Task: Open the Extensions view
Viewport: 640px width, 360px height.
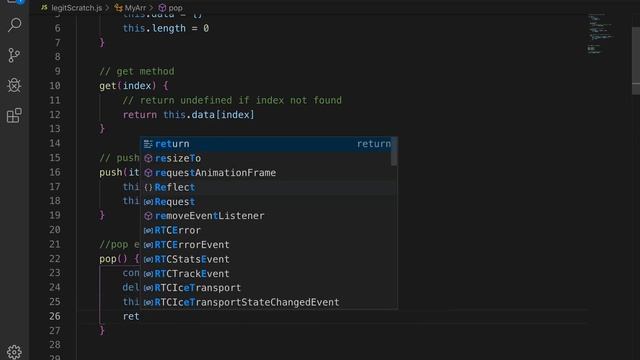Action: tap(14, 116)
